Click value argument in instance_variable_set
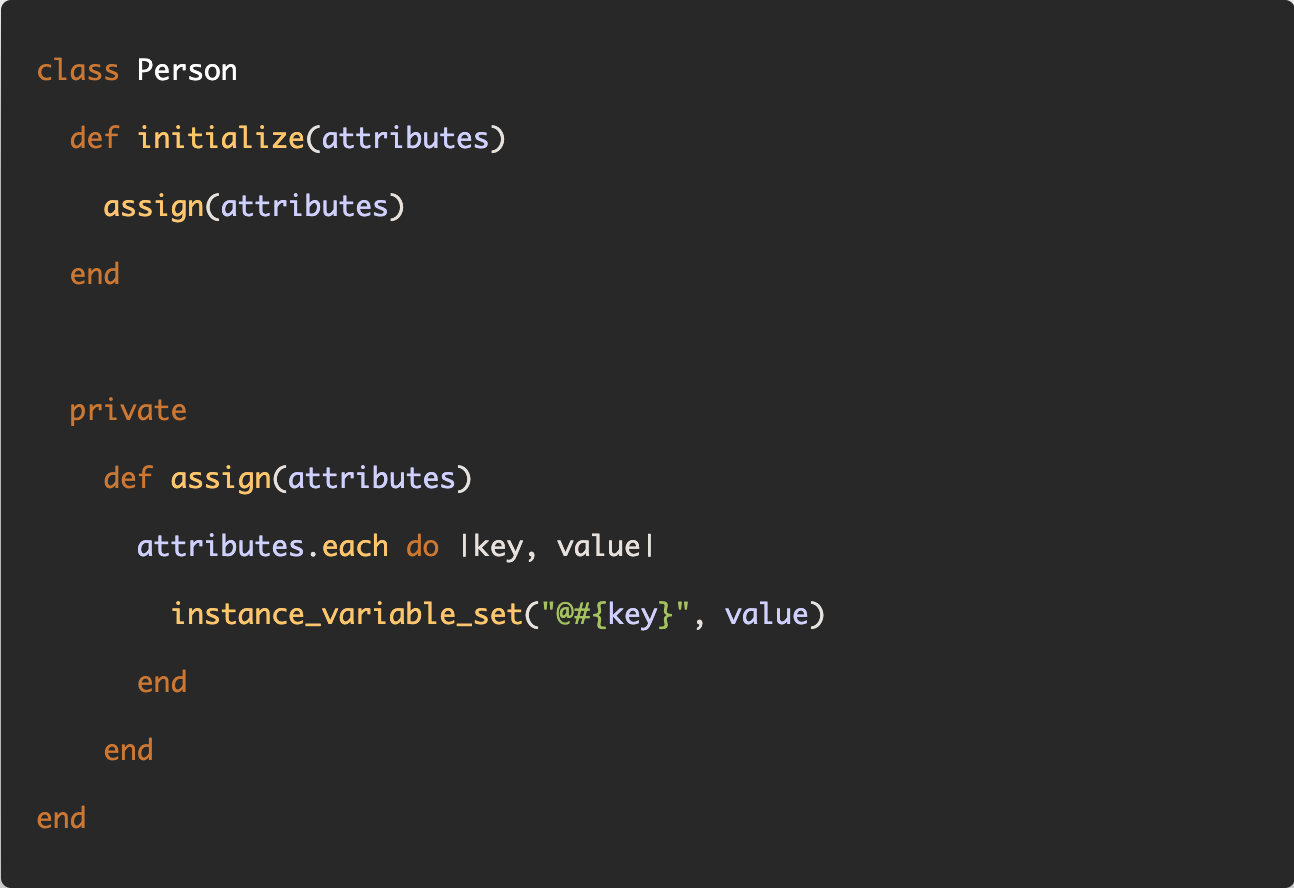The image size is (1294, 888). [x=766, y=614]
